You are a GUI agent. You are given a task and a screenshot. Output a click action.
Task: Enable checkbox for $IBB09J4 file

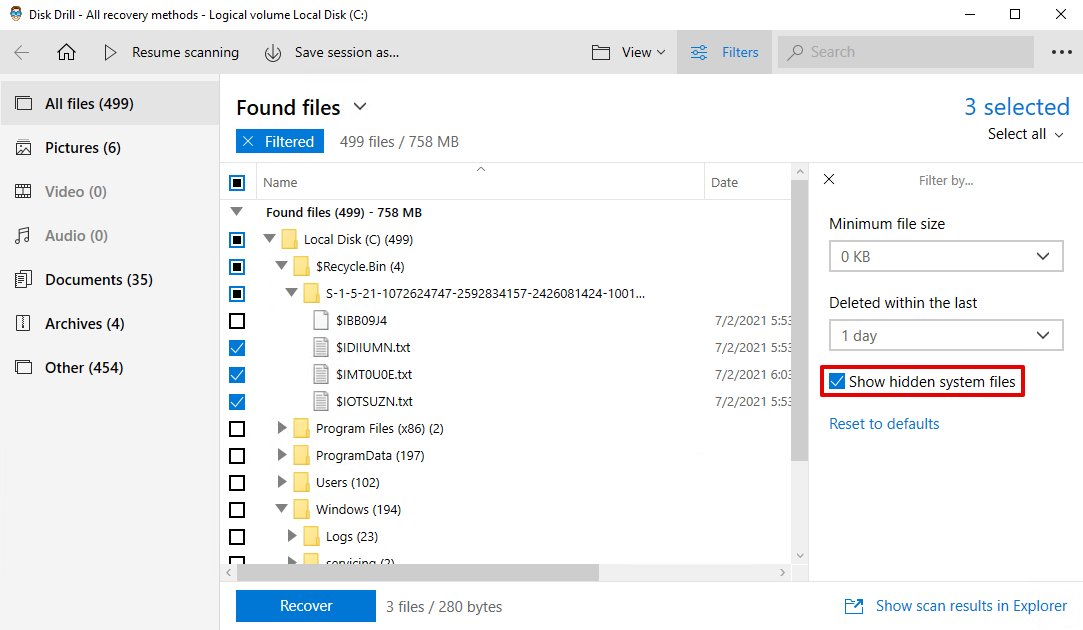tap(237, 320)
